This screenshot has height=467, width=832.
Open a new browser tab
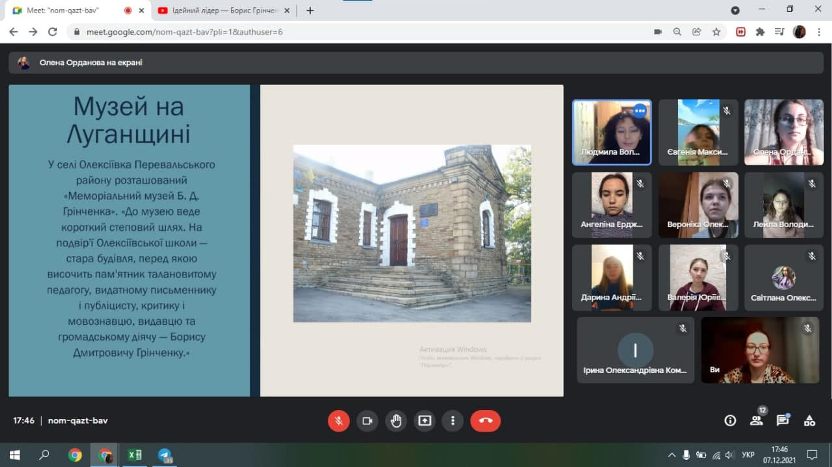(x=310, y=10)
